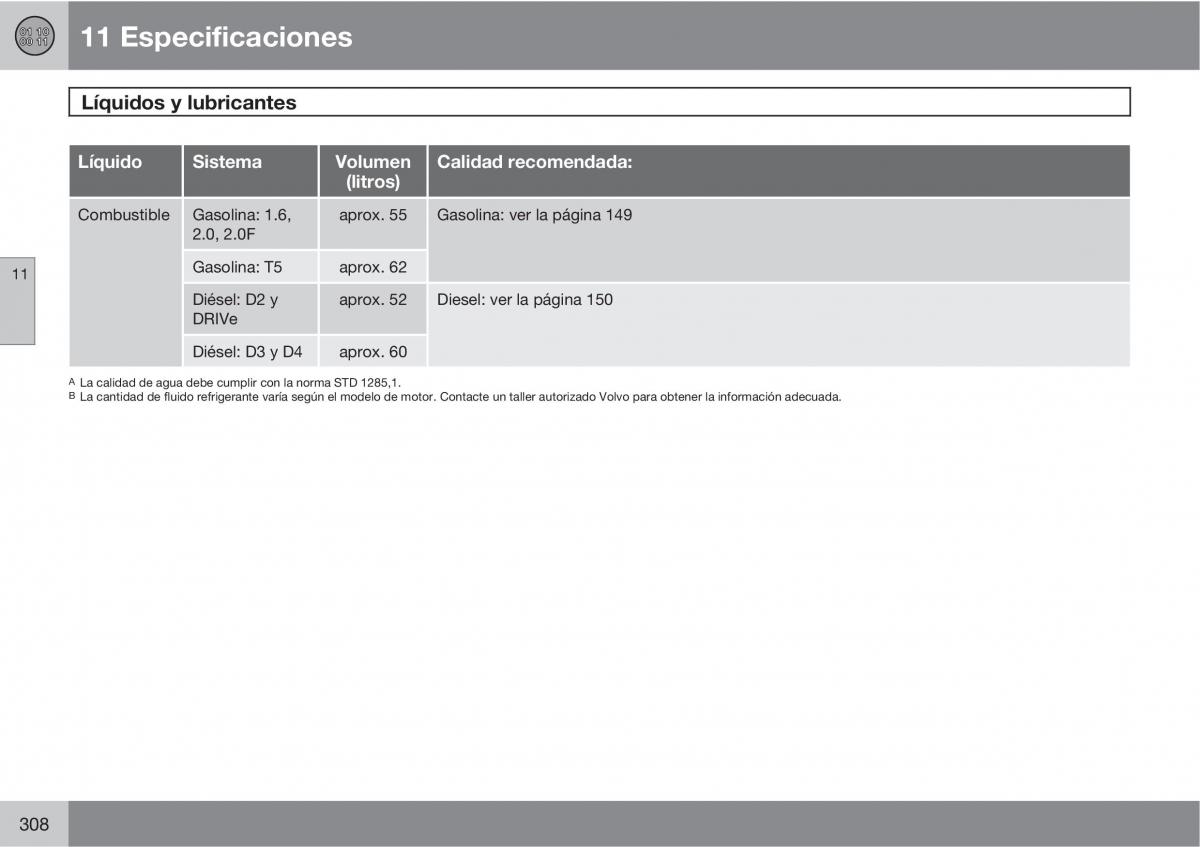Click the chapter icon beside the Especificaciones title
Screen dimensions: 1200x847
click(x=33, y=37)
